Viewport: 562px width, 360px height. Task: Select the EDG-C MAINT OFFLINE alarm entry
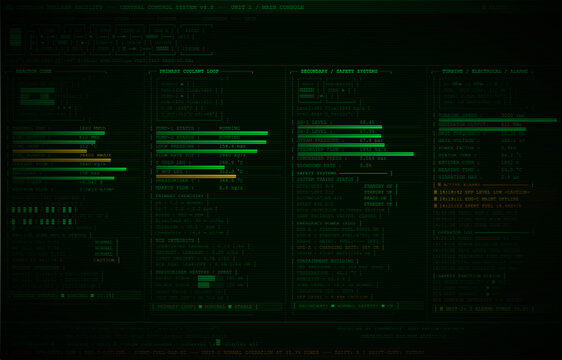pos(476,199)
